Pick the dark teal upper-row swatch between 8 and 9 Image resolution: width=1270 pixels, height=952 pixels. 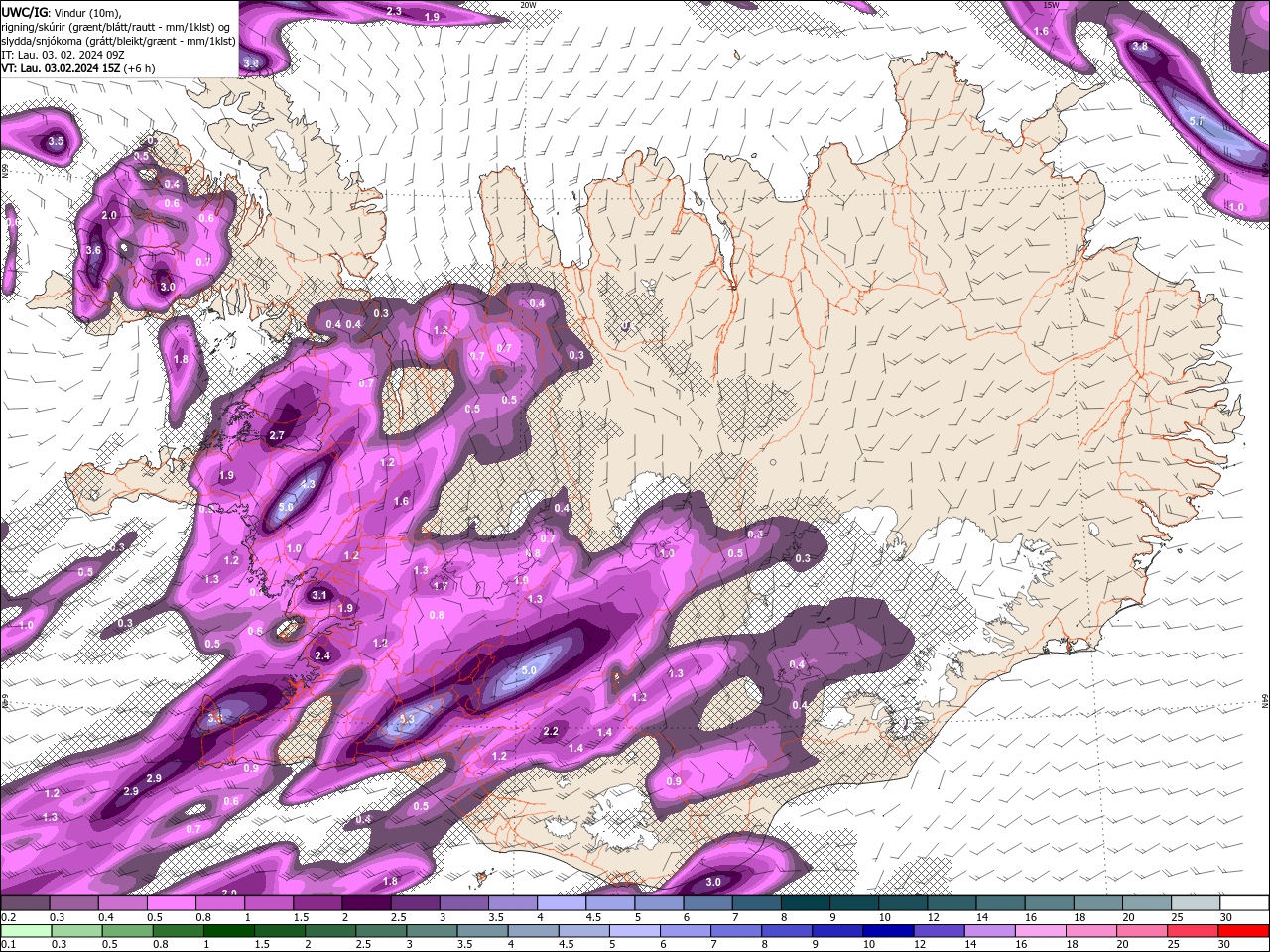click(x=806, y=903)
